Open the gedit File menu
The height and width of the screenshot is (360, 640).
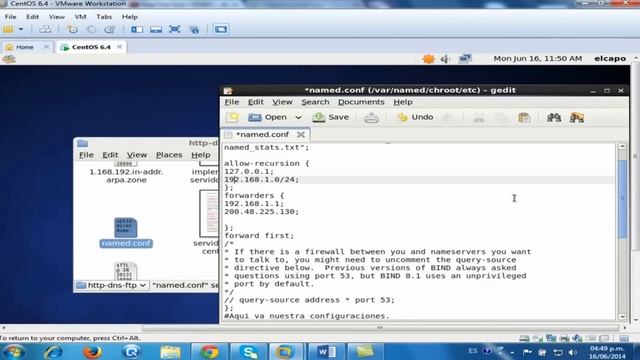tap(231, 102)
